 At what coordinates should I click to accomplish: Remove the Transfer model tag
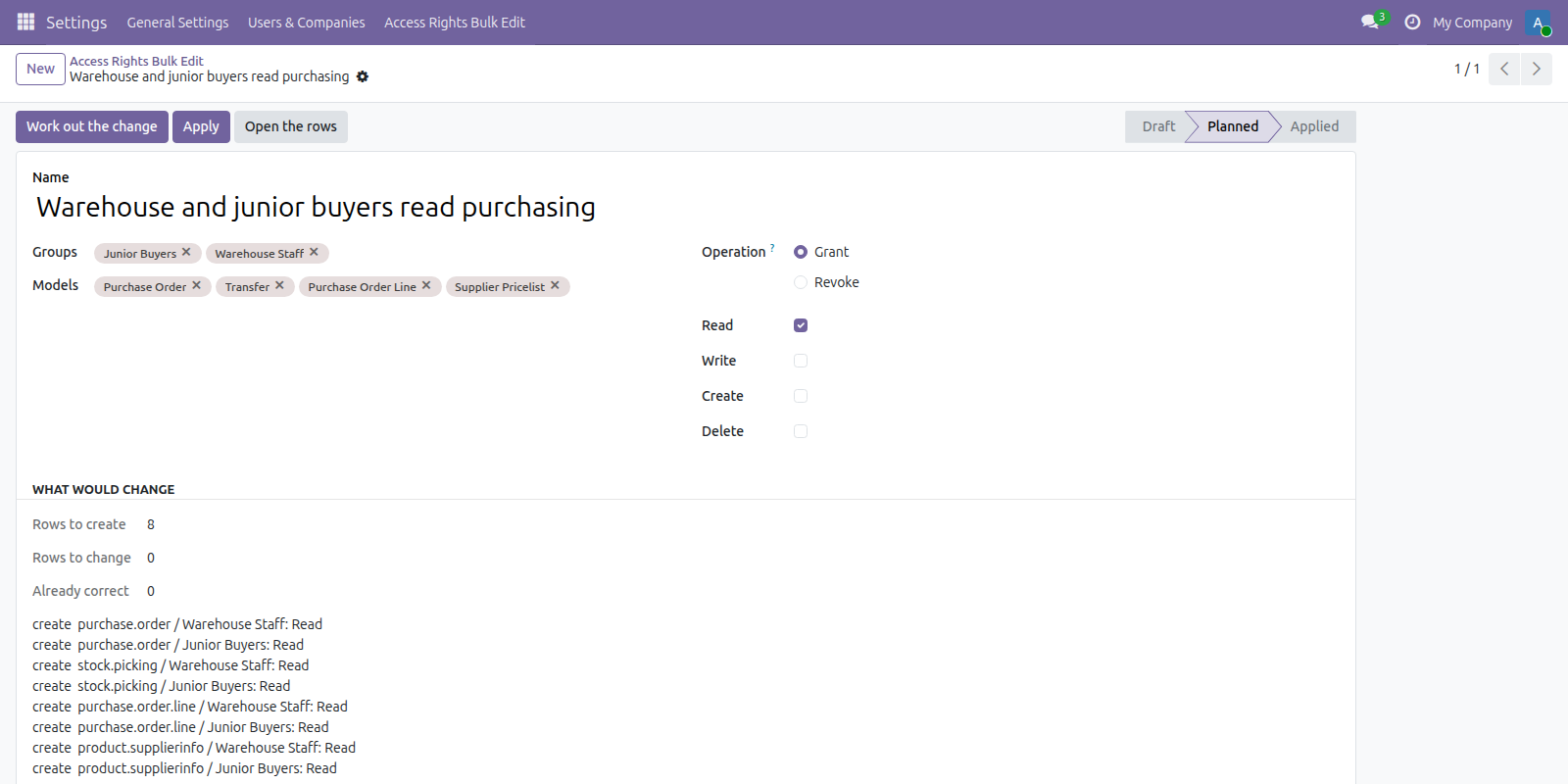[279, 285]
